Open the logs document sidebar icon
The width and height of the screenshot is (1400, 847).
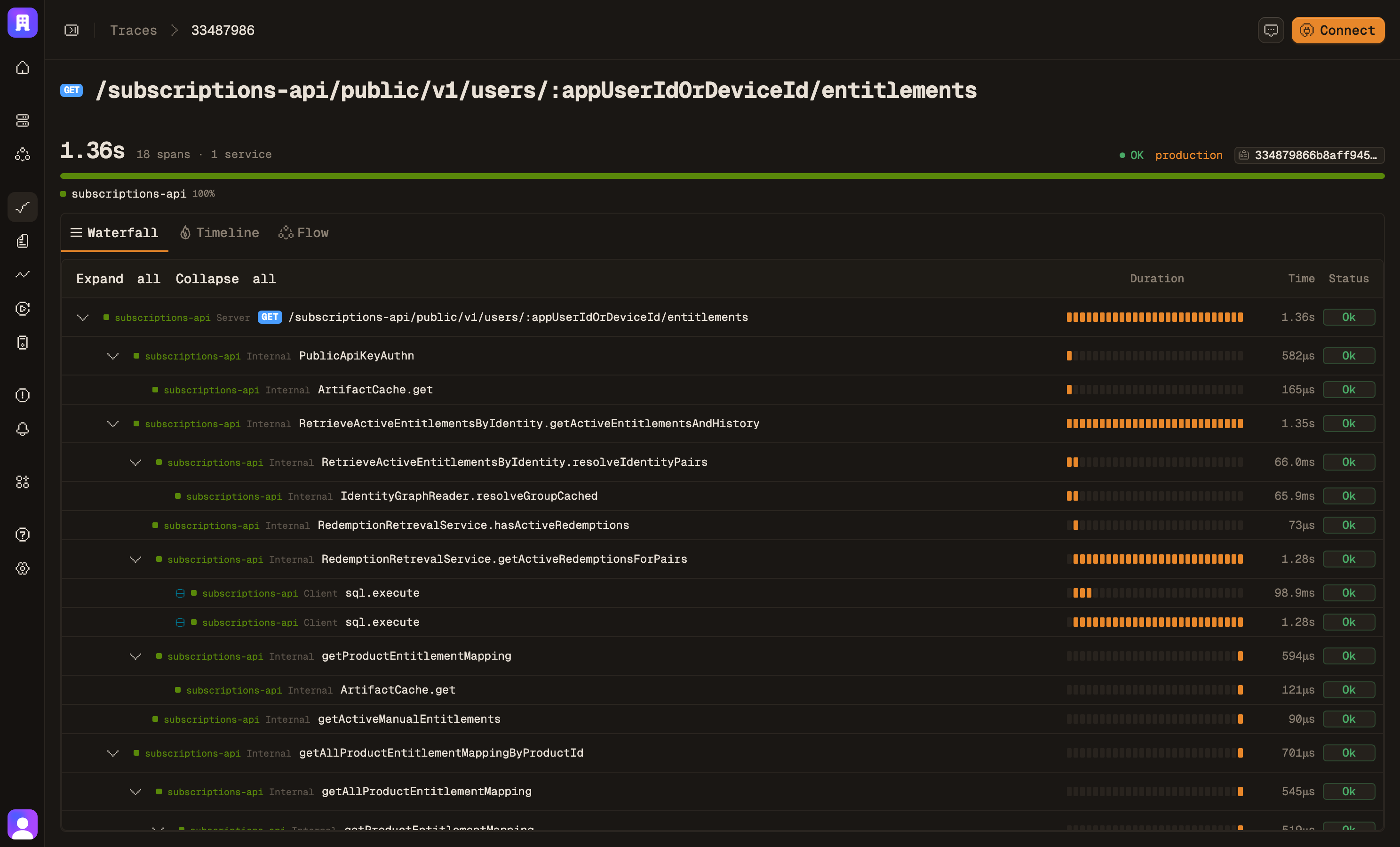pos(23,241)
